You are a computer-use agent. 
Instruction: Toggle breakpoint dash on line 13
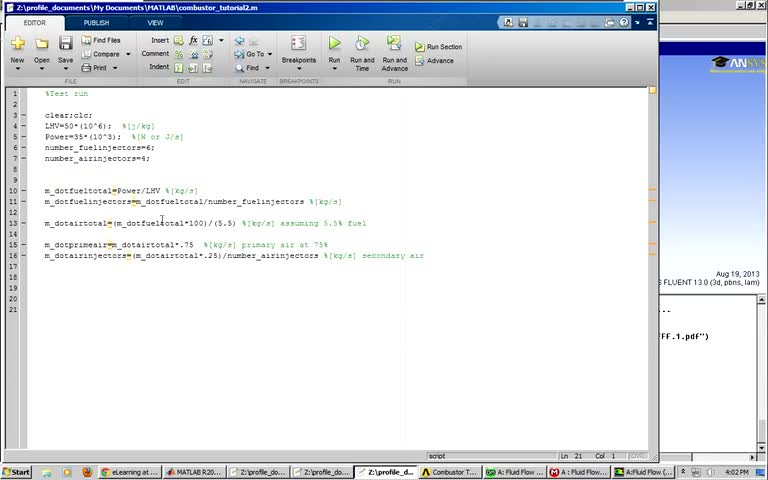[23, 223]
